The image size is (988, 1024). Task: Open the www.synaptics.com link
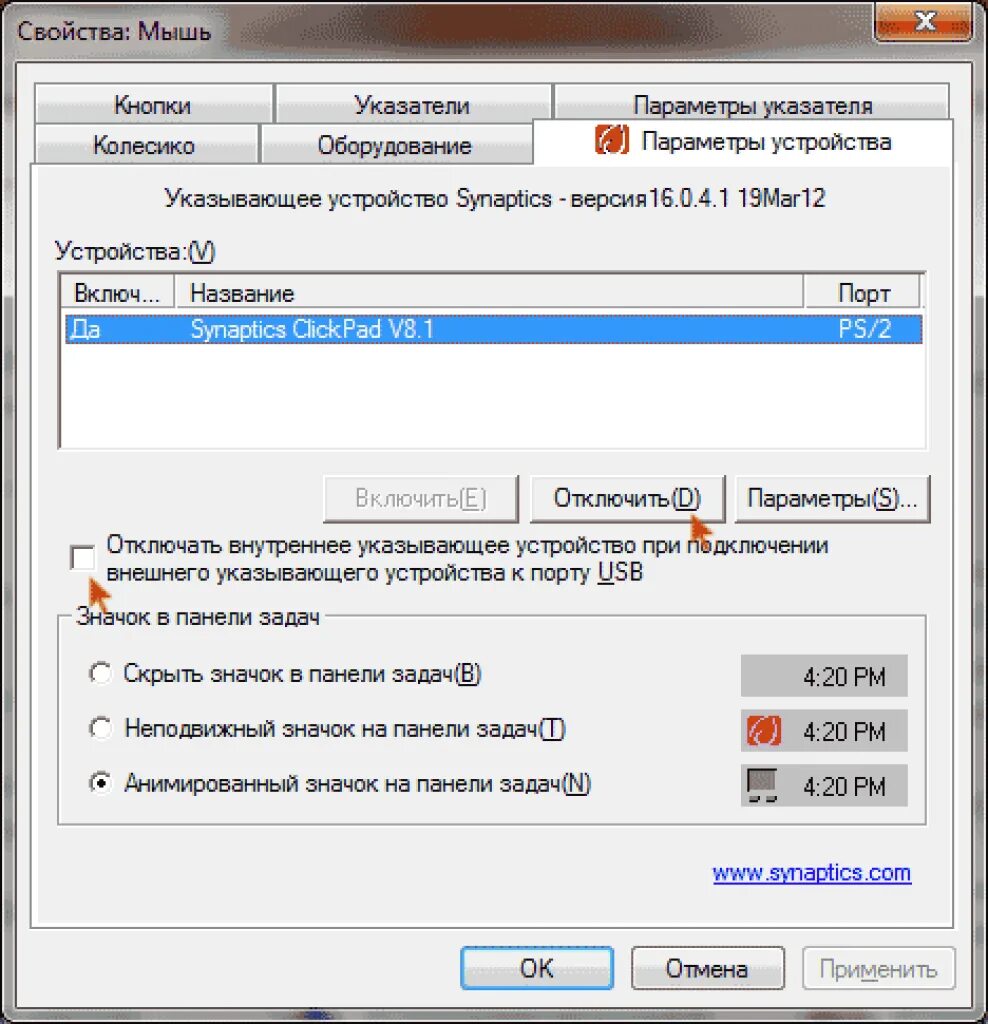tap(812, 872)
